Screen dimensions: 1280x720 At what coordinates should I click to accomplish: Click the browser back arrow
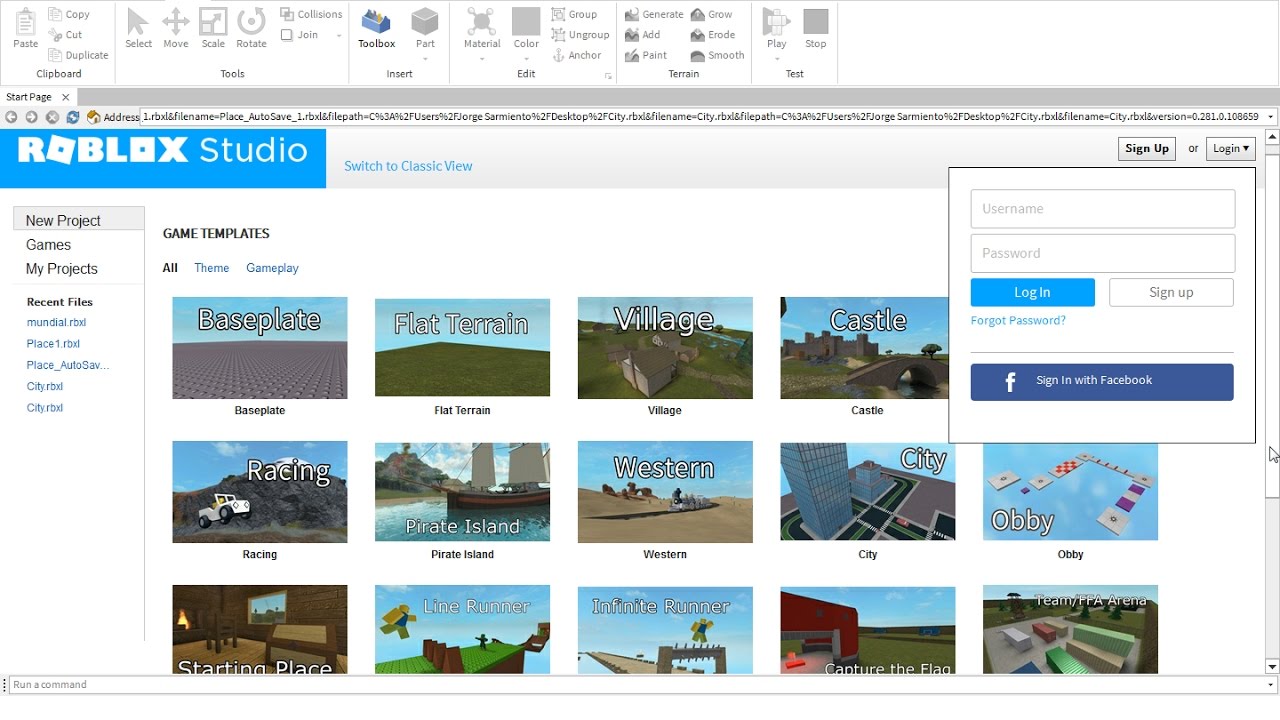11,117
